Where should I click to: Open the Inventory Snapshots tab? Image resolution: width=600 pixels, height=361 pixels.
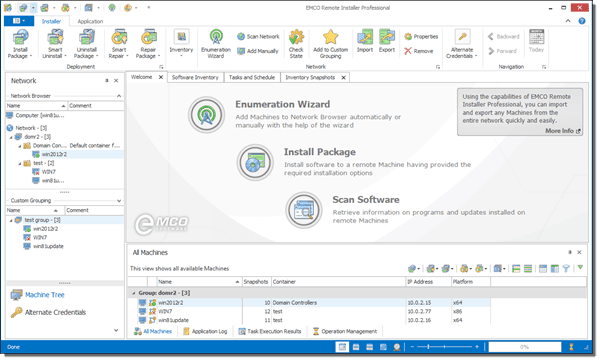[310, 77]
